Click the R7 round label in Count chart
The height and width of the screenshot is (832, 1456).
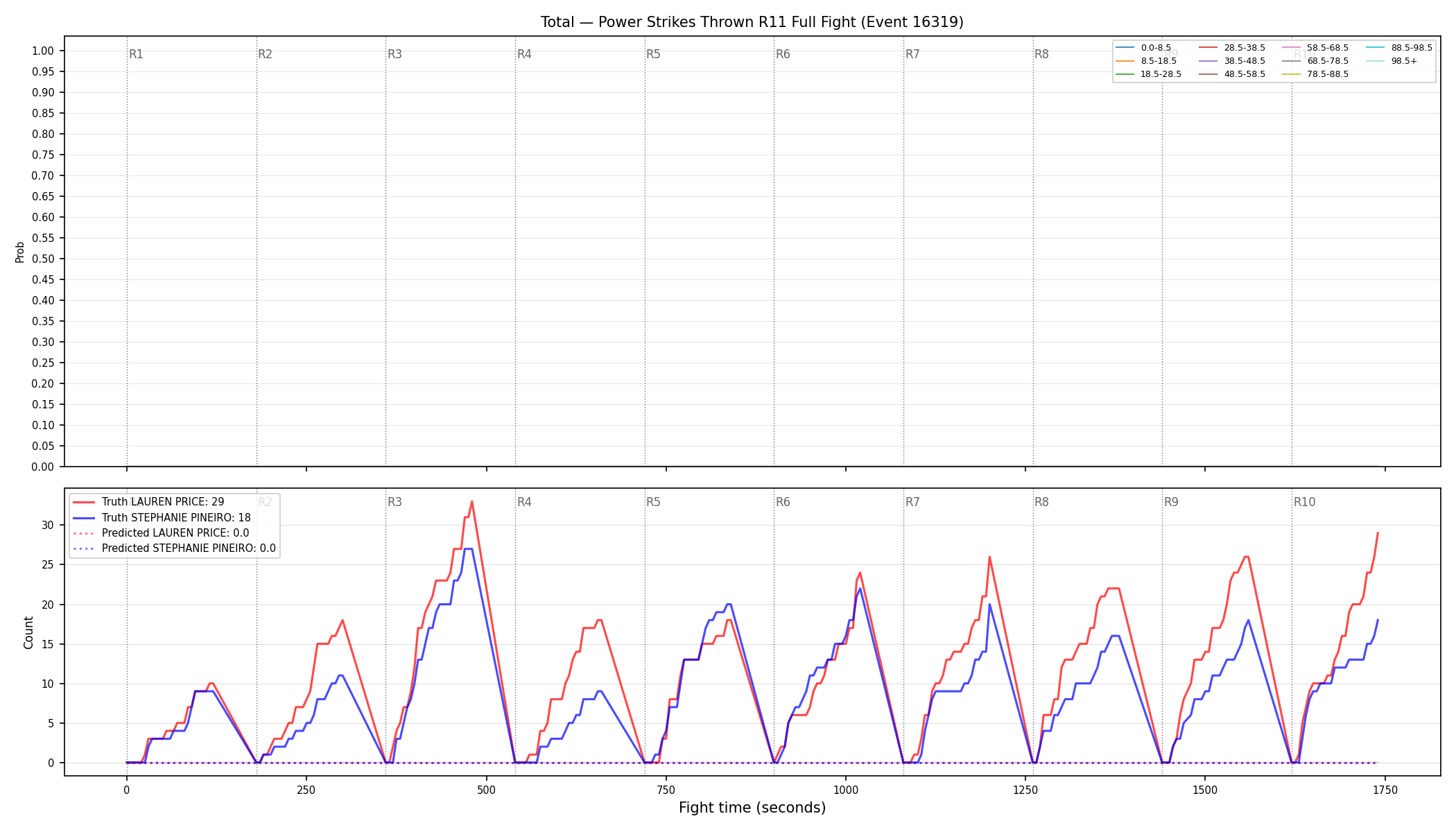click(912, 502)
